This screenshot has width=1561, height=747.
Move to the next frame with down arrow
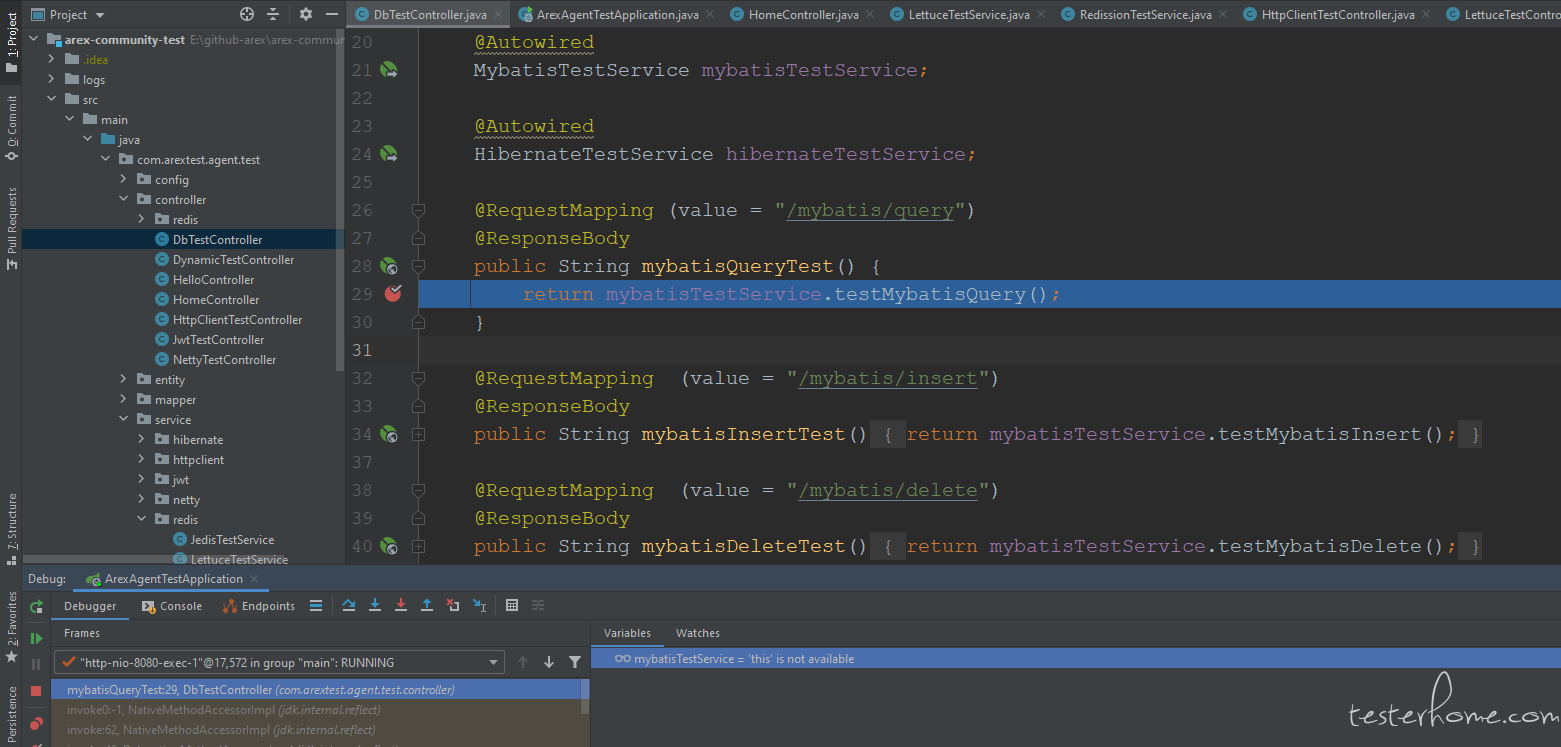(549, 662)
